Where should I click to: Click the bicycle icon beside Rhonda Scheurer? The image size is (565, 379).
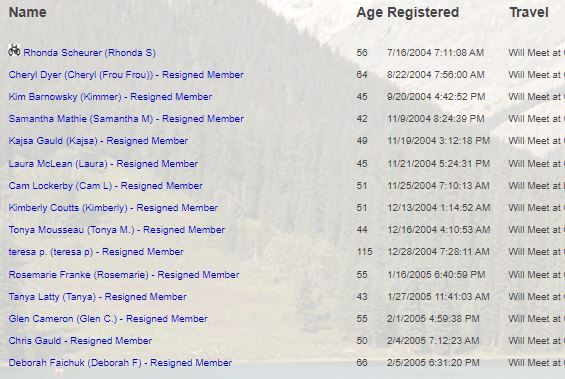(x=14, y=50)
